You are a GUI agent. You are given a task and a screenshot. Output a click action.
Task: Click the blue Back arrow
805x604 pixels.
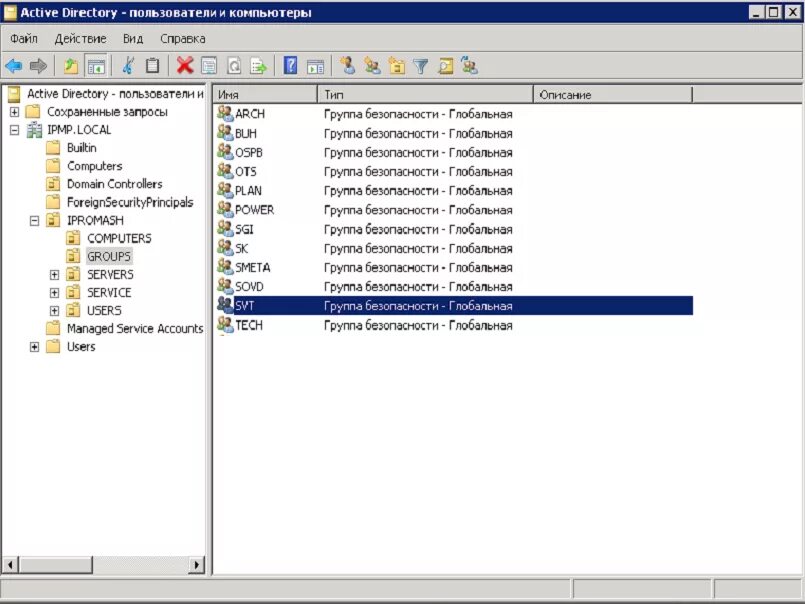(x=13, y=66)
